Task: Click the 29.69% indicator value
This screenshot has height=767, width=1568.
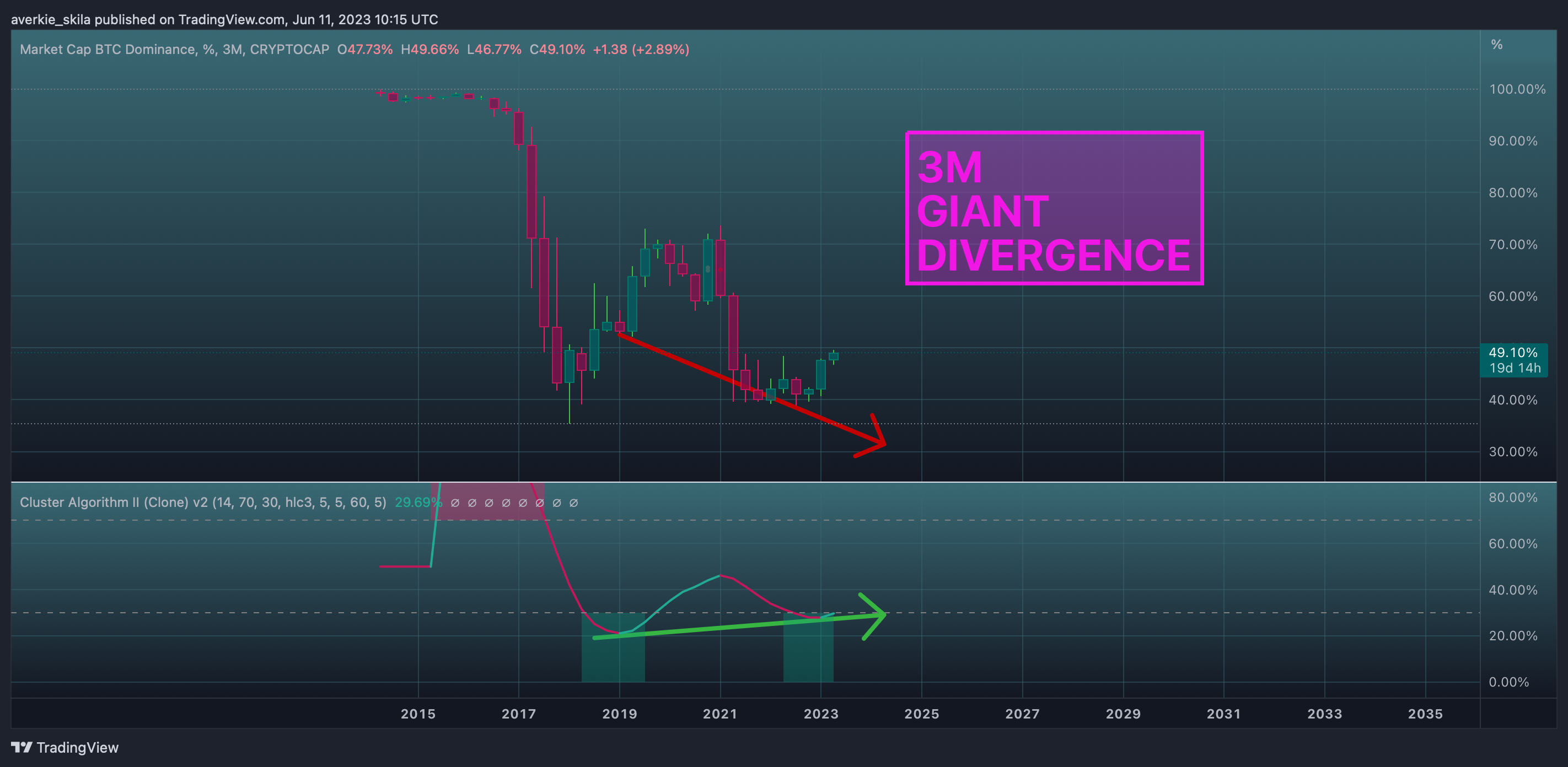Action: coord(418,503)
